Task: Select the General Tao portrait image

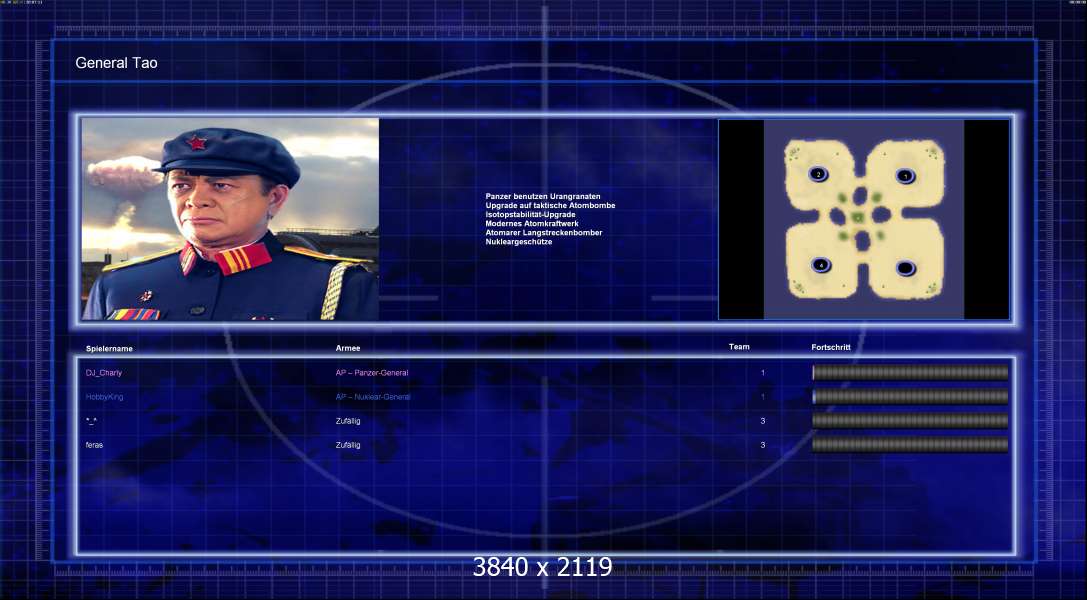Action: 230,219
